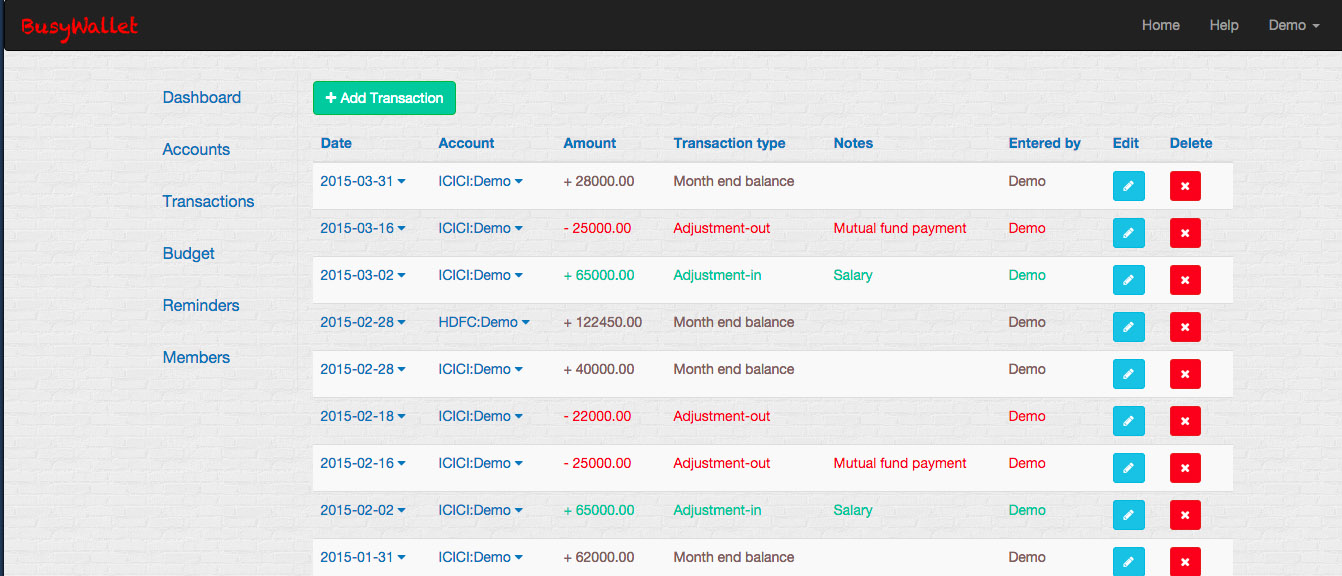Edit the 2015-03-16 mutual fund payment row

(1128, 233)
